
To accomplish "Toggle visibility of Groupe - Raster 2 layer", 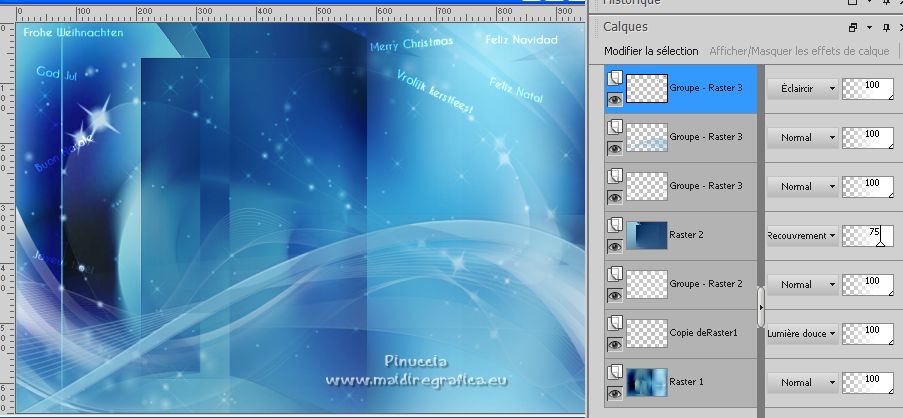I will (x=615, y=296).
